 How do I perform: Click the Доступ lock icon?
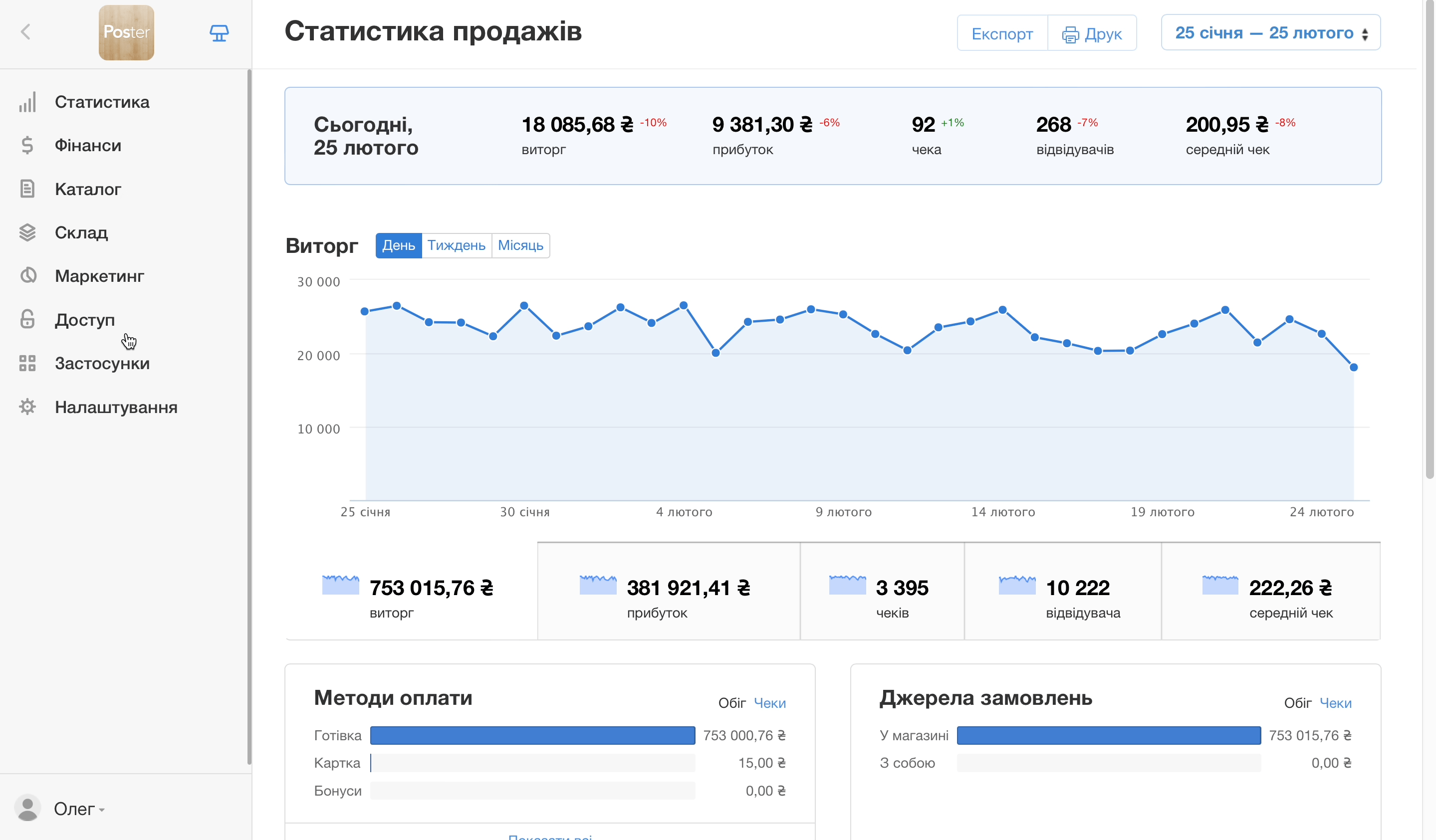27,319
